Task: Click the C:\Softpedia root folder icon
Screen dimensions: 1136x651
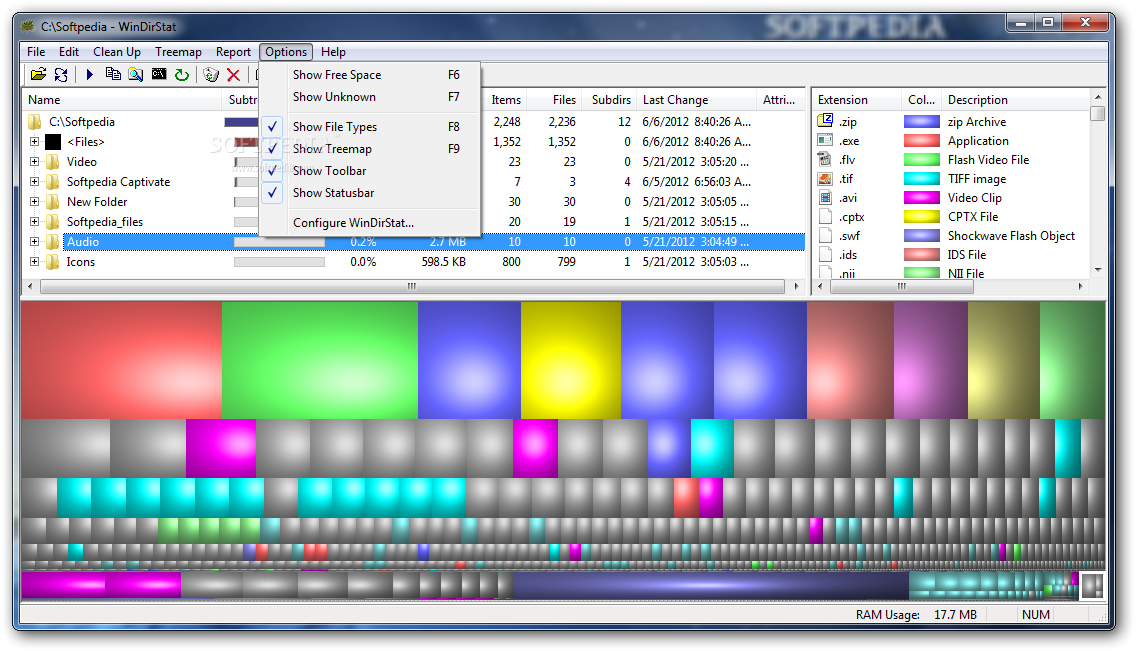Action: pyautogui.click(x=35, y=121)
